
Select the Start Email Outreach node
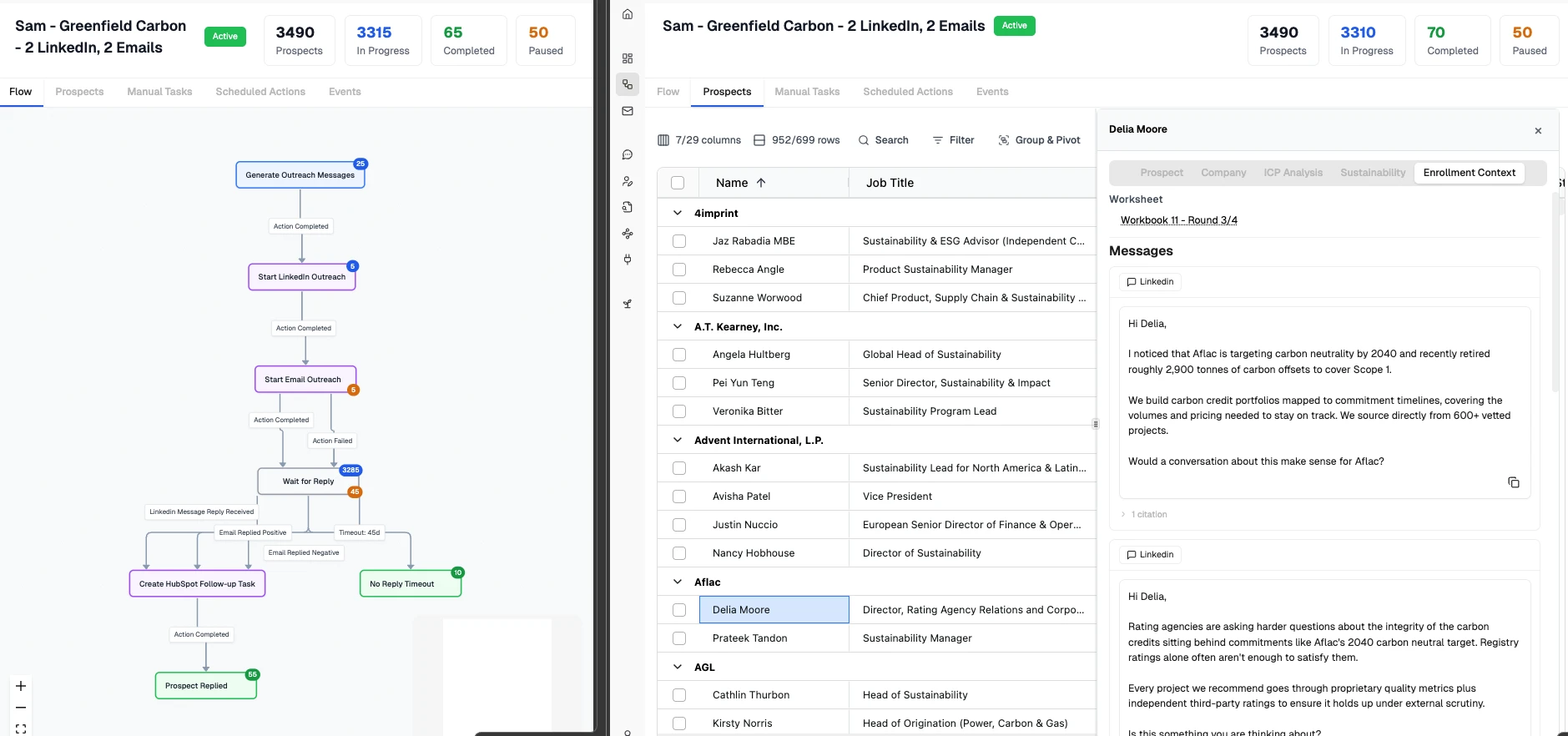tap(305, 379)
